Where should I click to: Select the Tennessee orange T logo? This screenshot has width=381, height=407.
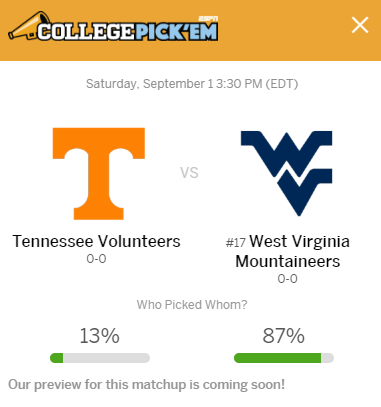coord(99,174)
